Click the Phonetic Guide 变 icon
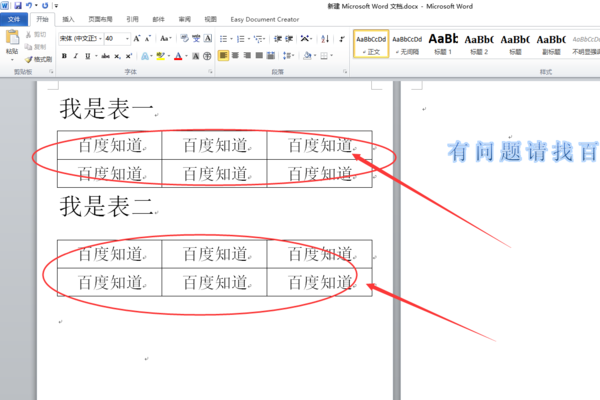Screen dimensions: 600x400 (196, 38)
